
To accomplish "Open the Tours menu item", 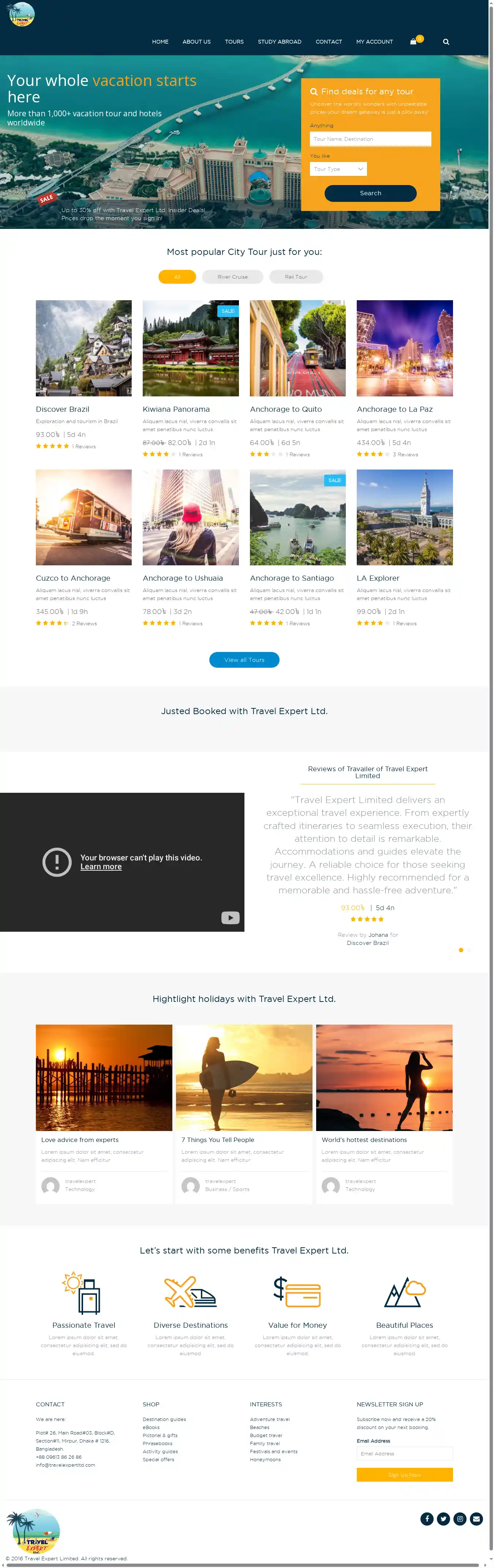I will (234, 42).
